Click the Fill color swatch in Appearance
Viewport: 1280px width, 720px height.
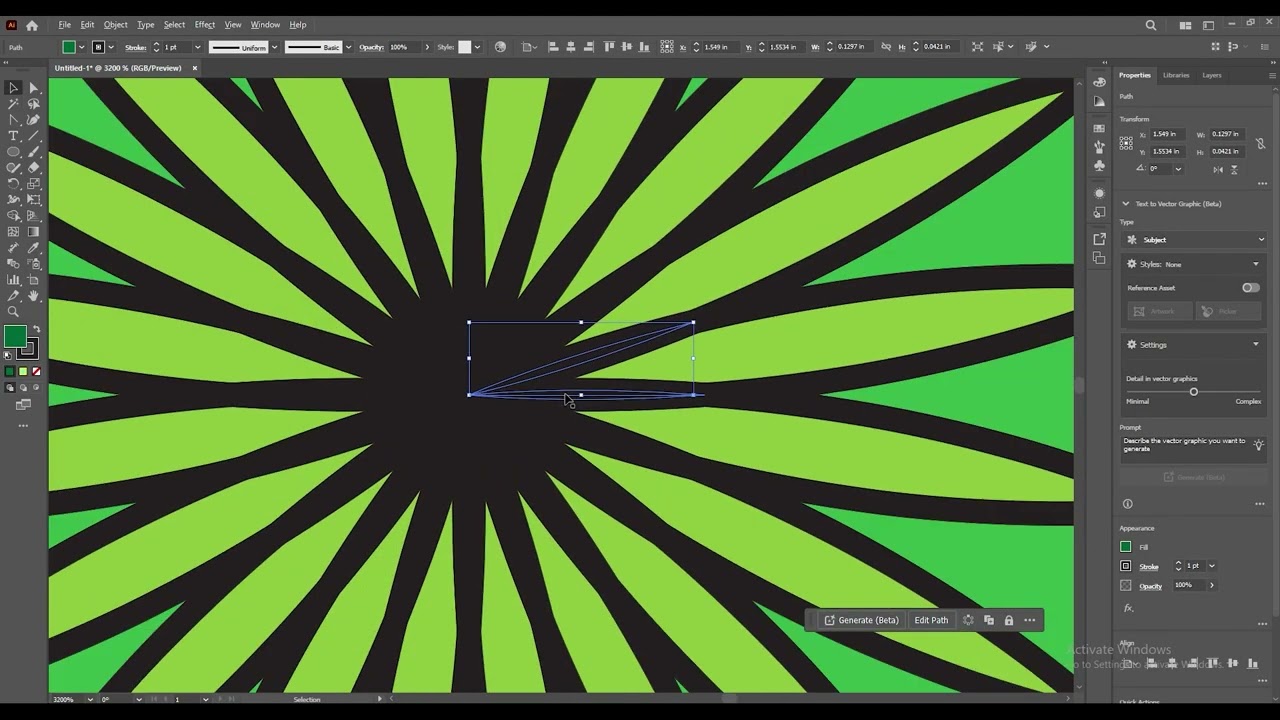pyautogui.click(x=1126, y=547)
